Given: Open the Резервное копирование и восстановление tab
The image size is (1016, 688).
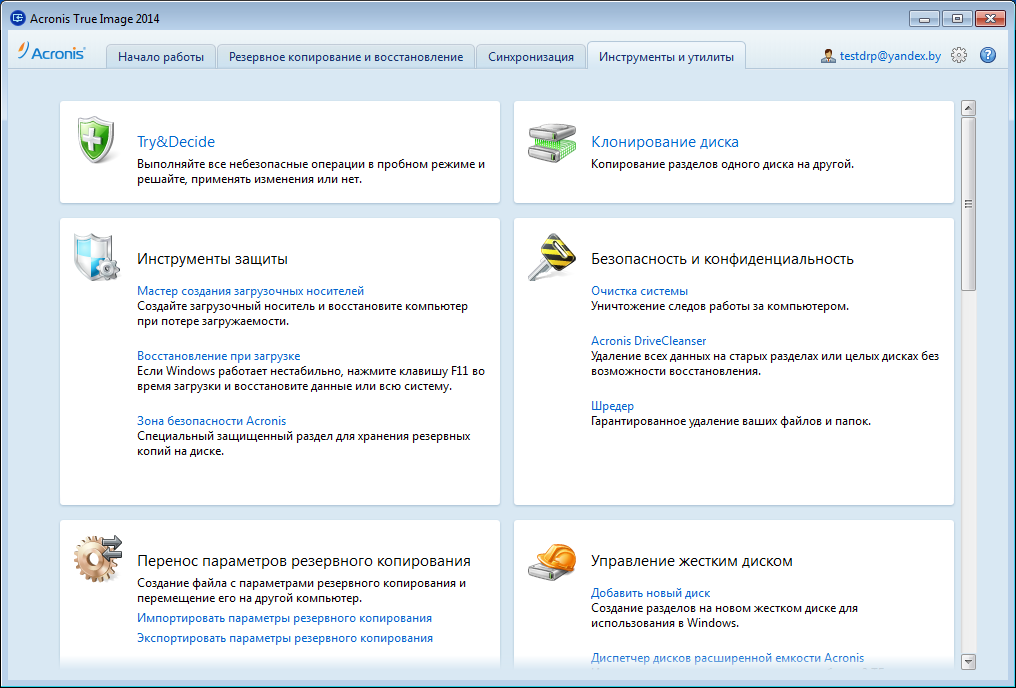Looking at the screenshot, I should click(345, 57).
